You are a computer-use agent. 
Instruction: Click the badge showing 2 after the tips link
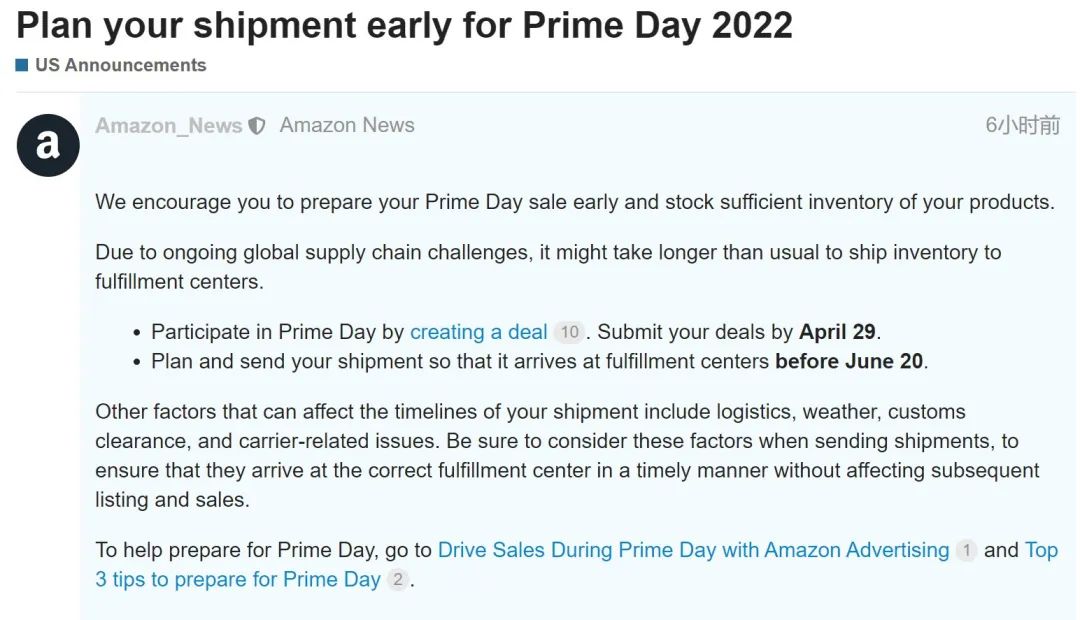pyautogui.click(x=397, y=580)
